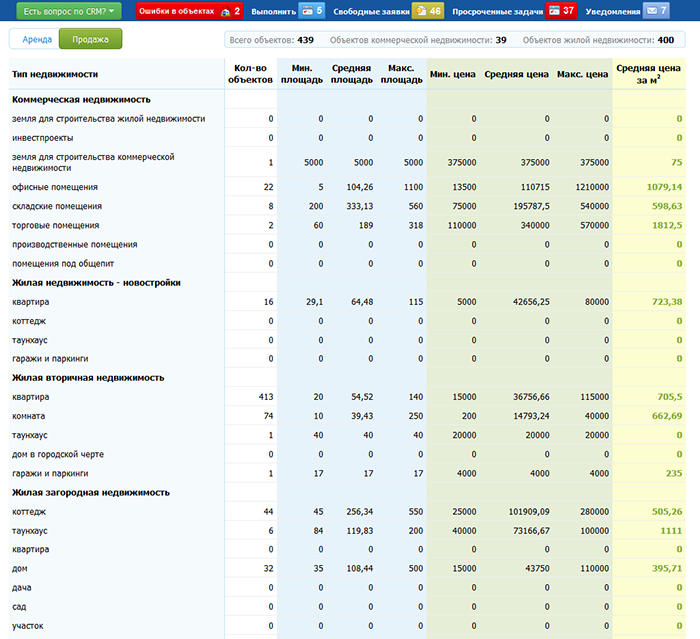This screenshot has height=639, width=700.
Task: Open the Свободные заявки link
Action: 371,12
